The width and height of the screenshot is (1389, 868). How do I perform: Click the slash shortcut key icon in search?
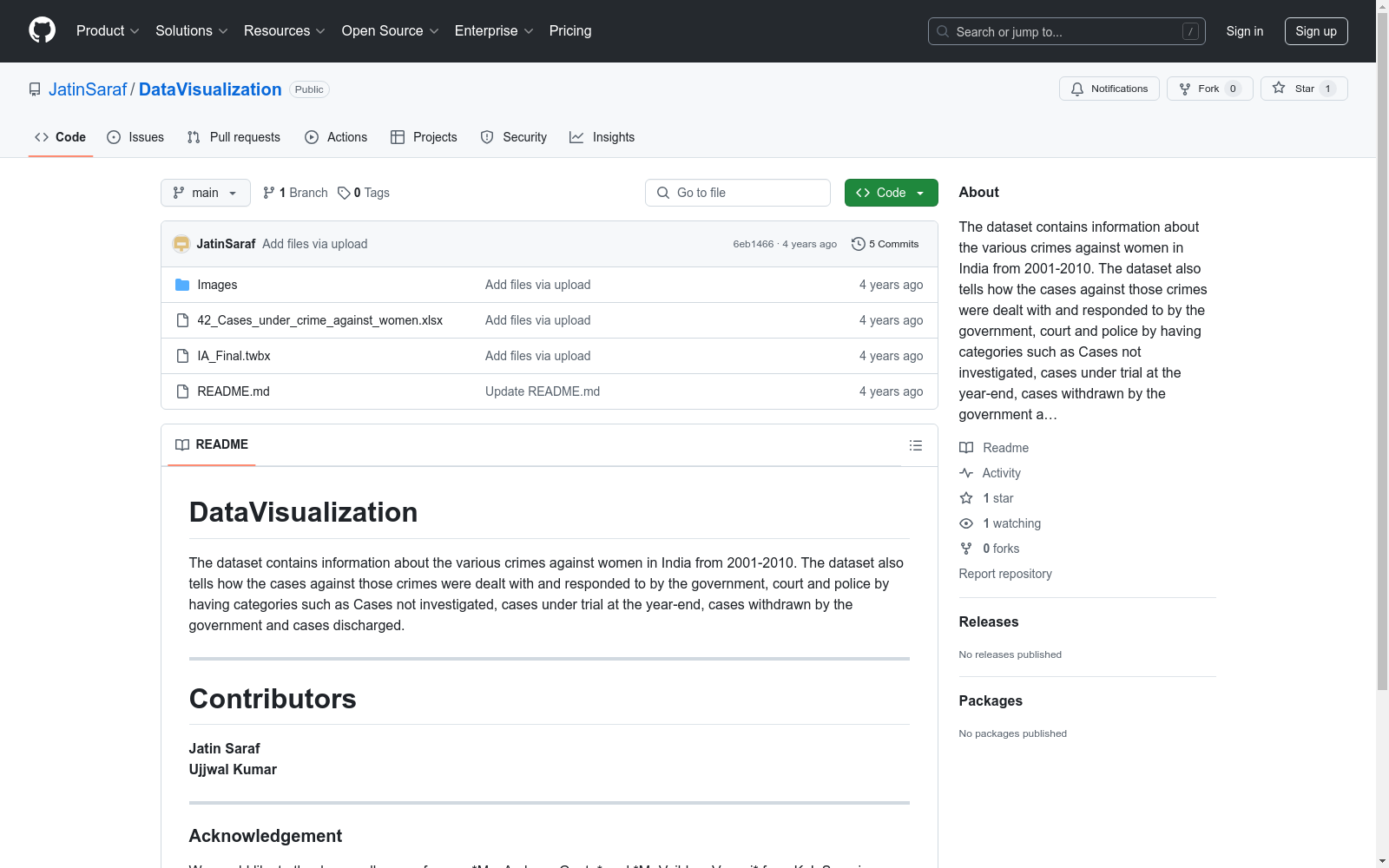[x=1190, y=31]
